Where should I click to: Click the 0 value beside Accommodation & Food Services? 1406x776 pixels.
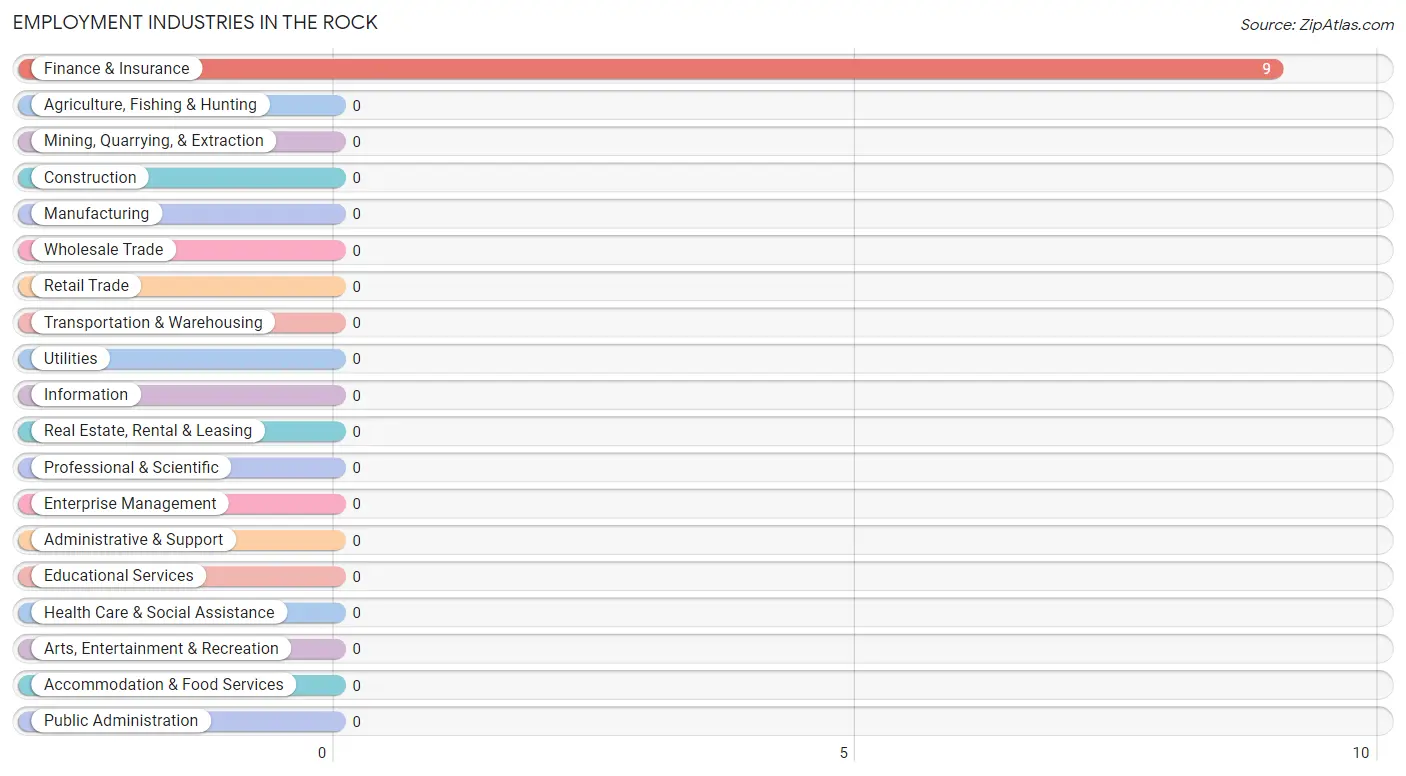(x=356, y=686)
